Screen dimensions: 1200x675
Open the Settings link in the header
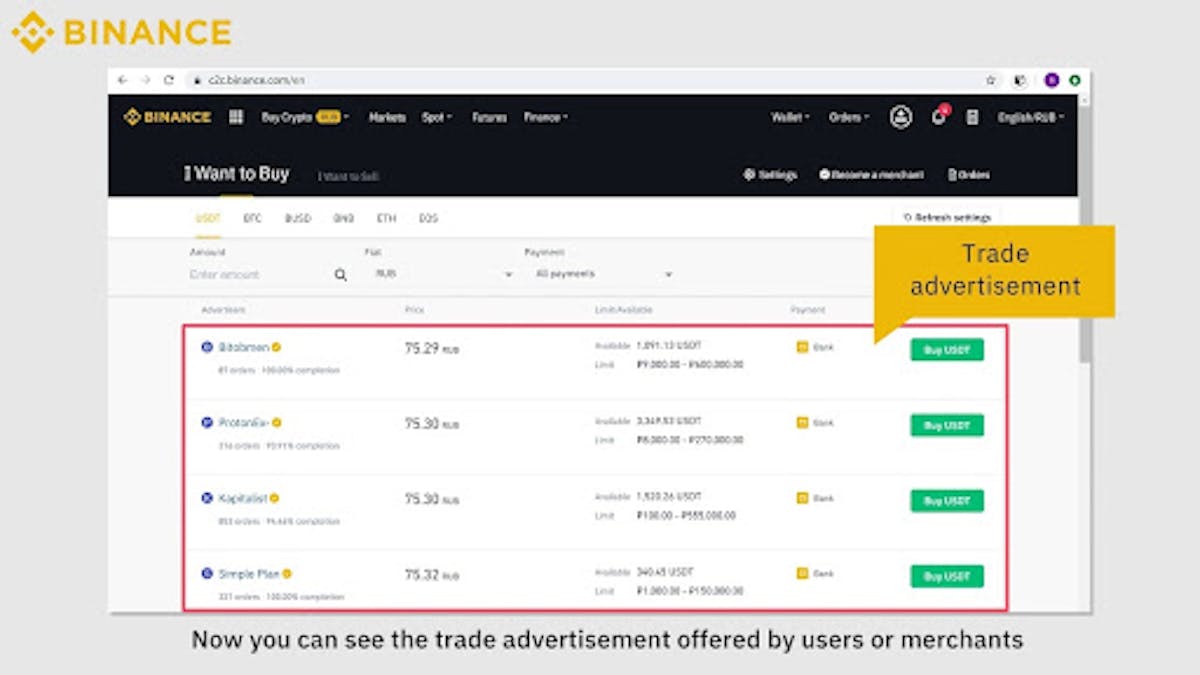pos(770,174)
